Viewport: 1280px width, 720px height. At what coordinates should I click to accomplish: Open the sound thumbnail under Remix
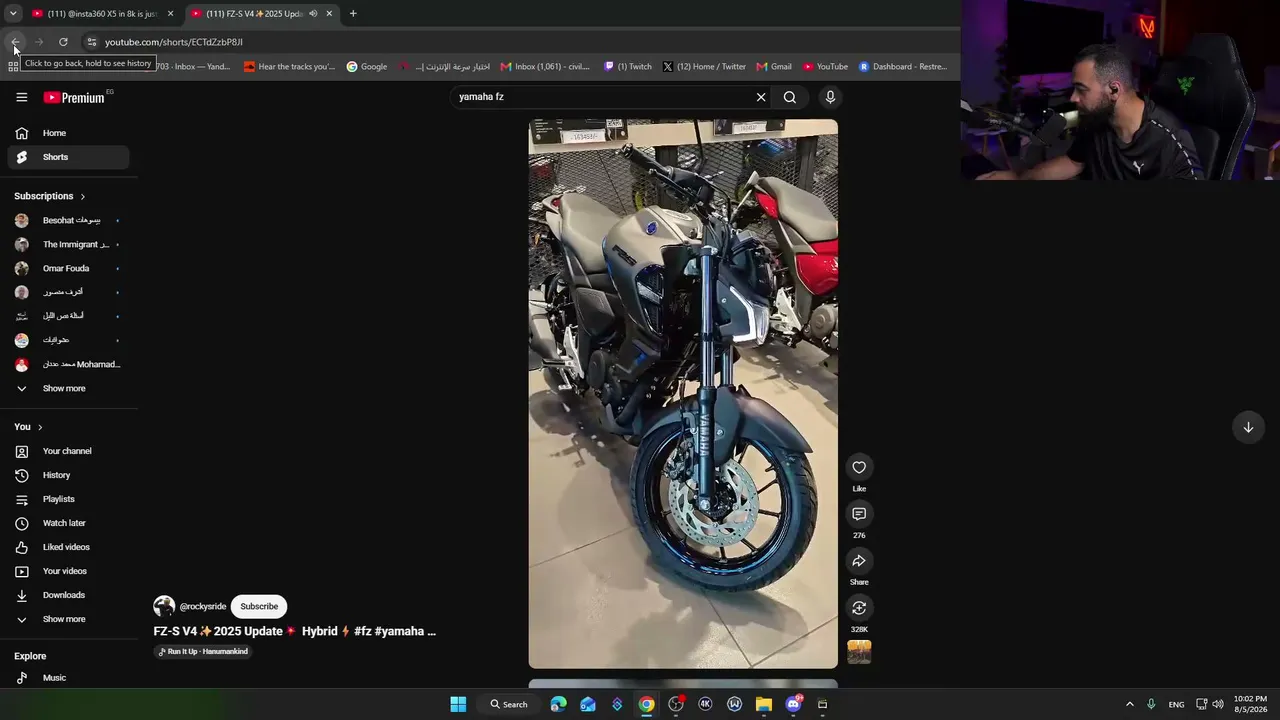(859, 652)
